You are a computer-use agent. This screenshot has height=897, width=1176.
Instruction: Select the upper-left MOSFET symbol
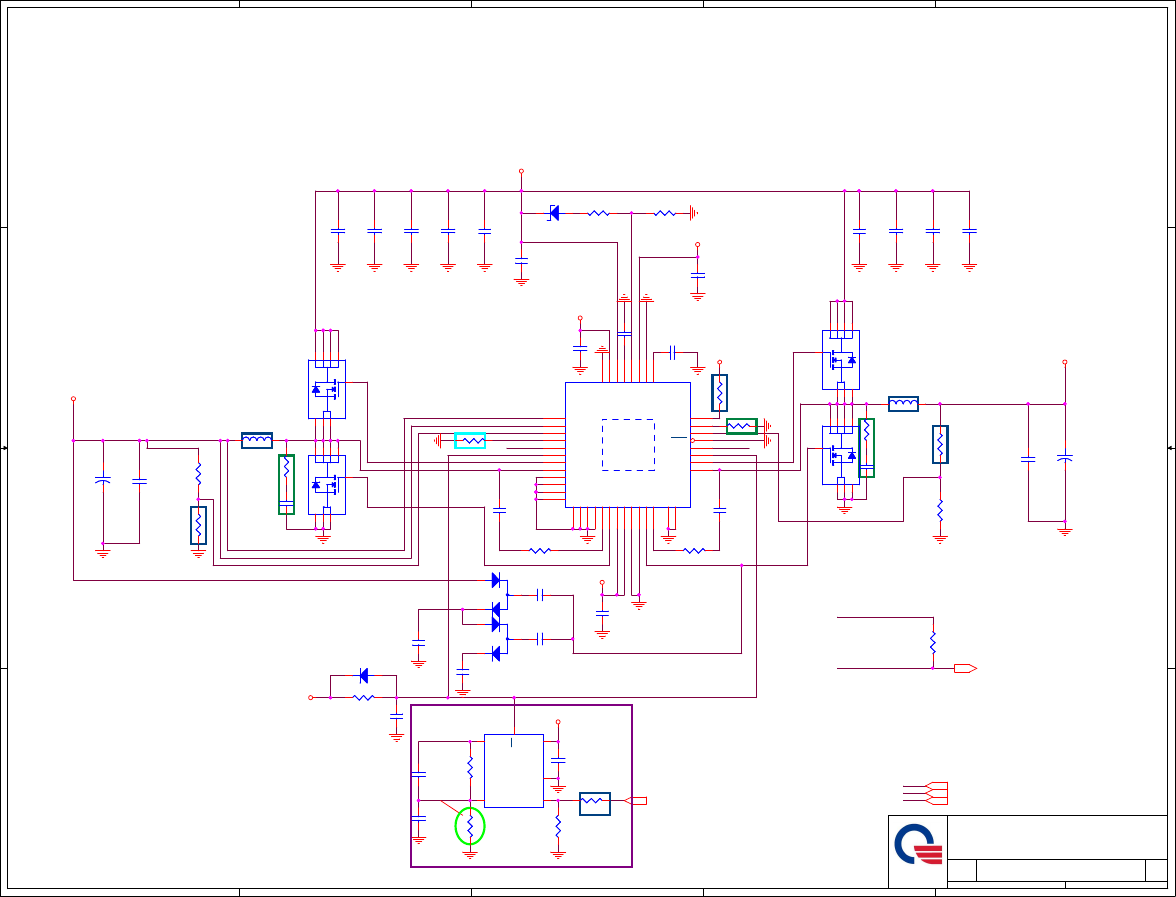tap(327, 389)
